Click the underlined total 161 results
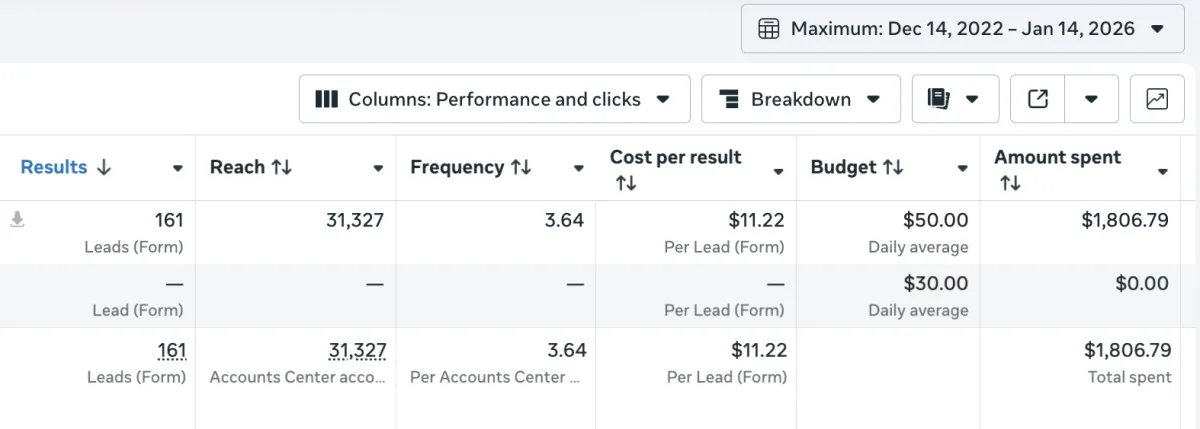Viewport: 1200px width, 429px height. [x=172, y=350]
